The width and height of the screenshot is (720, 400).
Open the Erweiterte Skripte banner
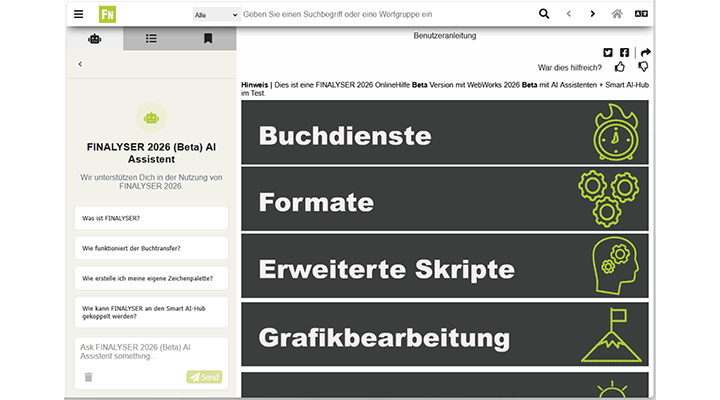click(x=444, y=266)
